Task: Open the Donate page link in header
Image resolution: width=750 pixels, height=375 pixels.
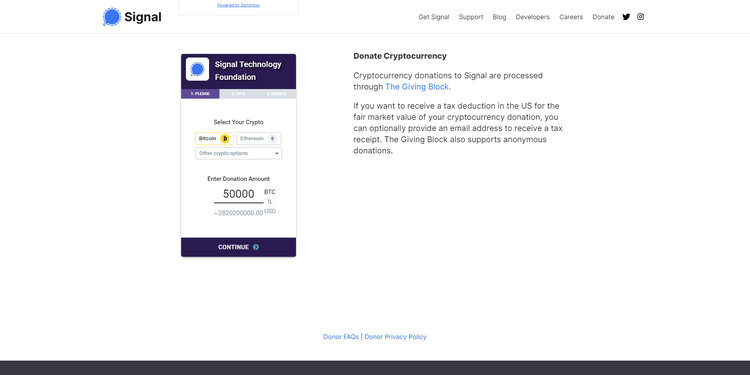Action: point(603,17)
